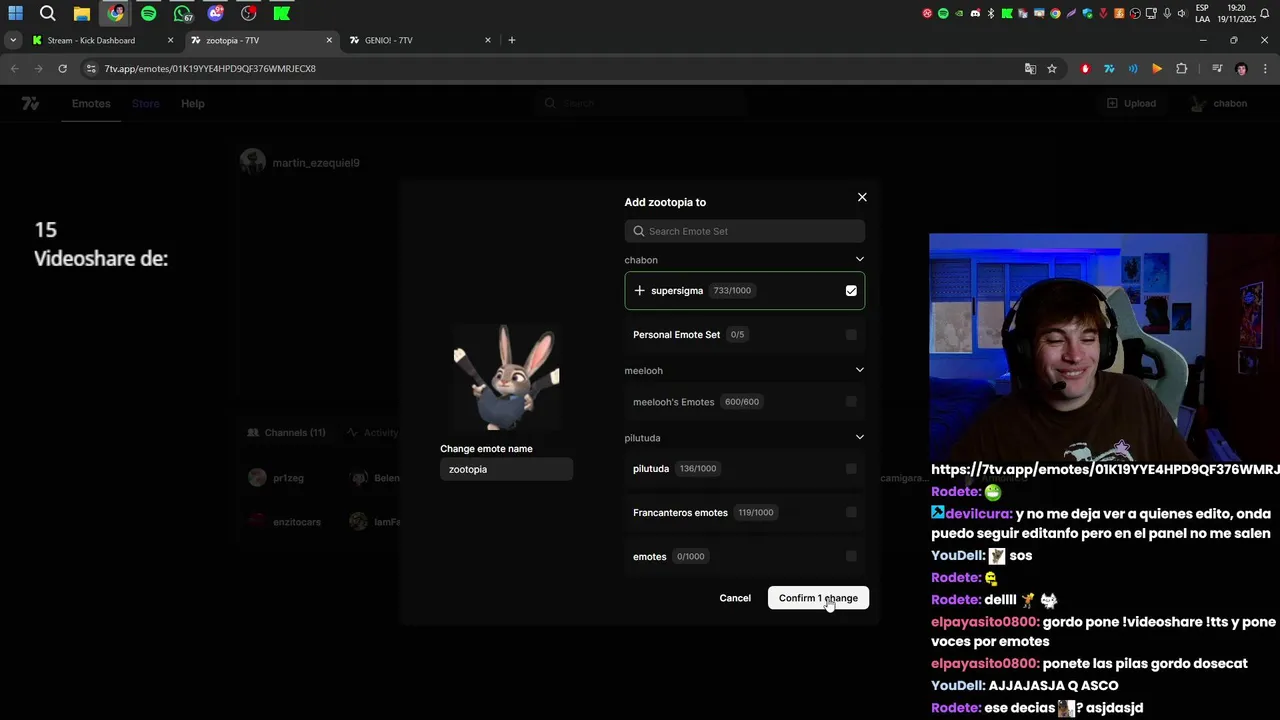This screenshot has width=1280, height=720.
Task: Click the 7TV logo in header
Action: [31, 104]
